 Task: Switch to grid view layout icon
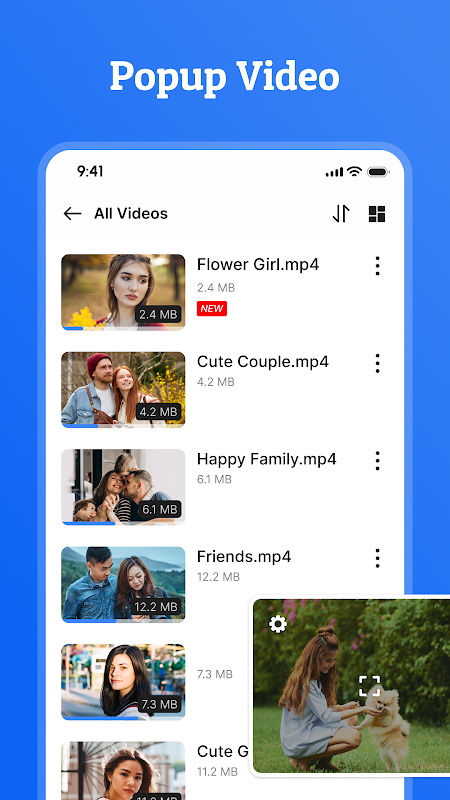(x=377, y=214)
